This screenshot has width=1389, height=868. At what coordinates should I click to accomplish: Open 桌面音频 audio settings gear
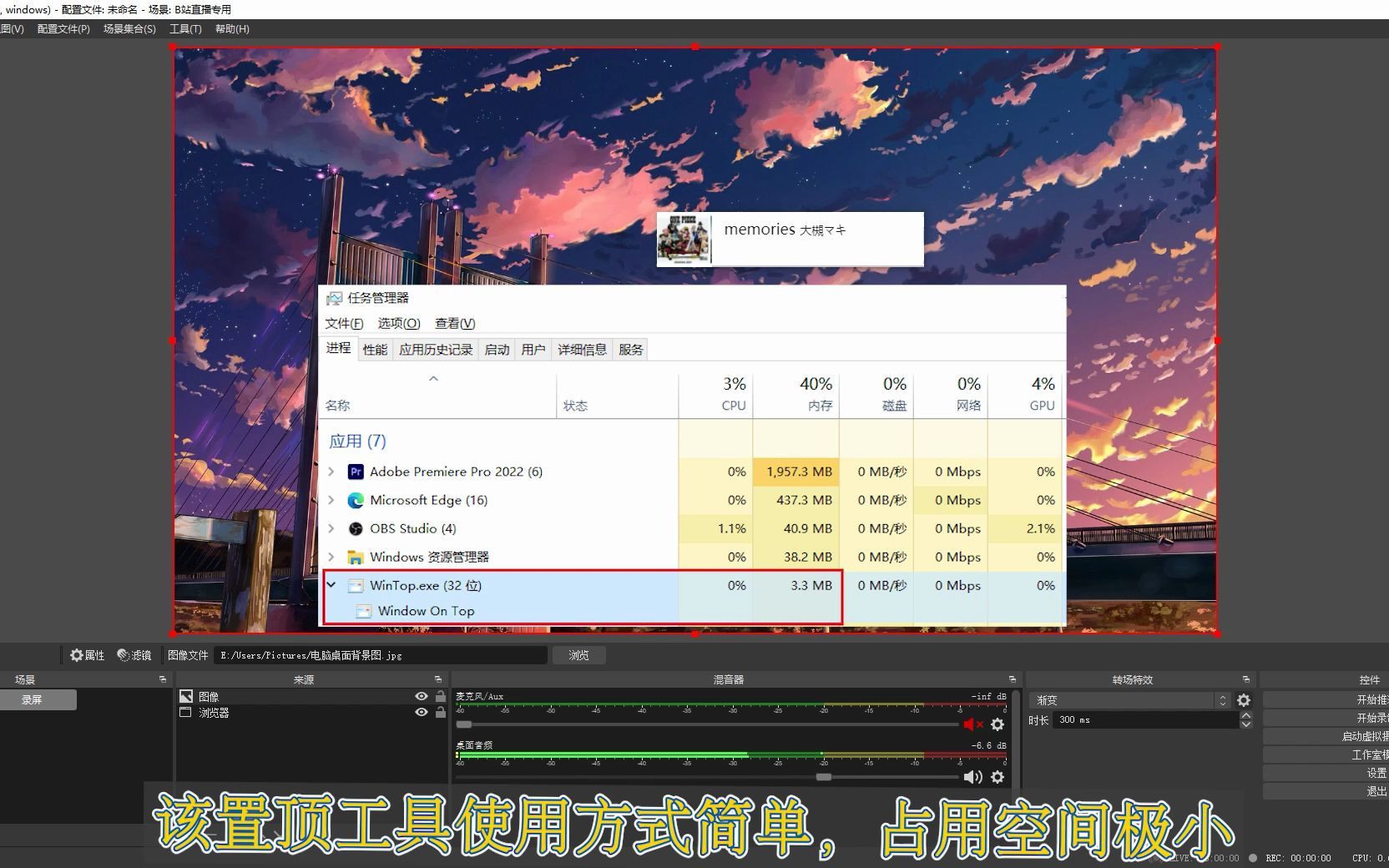(x=997, y=777)
